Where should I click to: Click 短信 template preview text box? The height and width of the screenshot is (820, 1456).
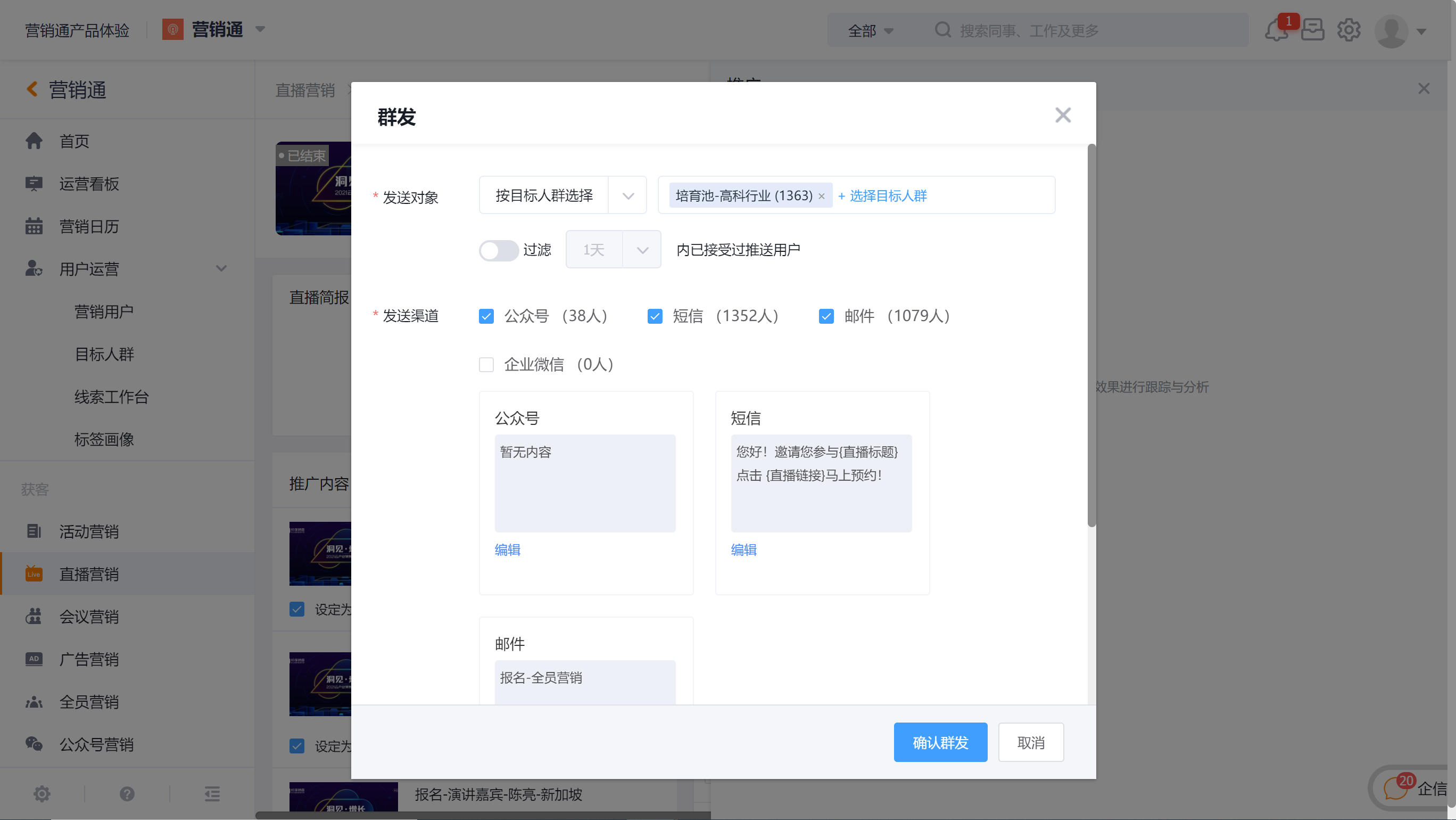[x=821, y=483]
